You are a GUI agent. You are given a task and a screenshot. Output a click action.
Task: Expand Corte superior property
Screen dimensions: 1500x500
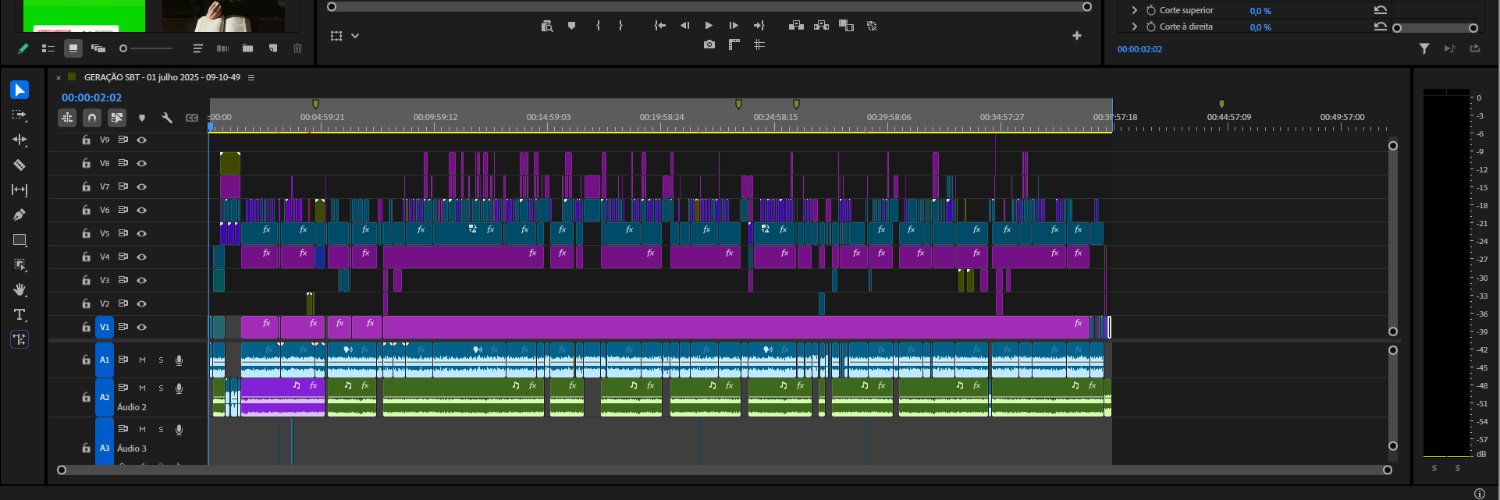click(1135, 10)
